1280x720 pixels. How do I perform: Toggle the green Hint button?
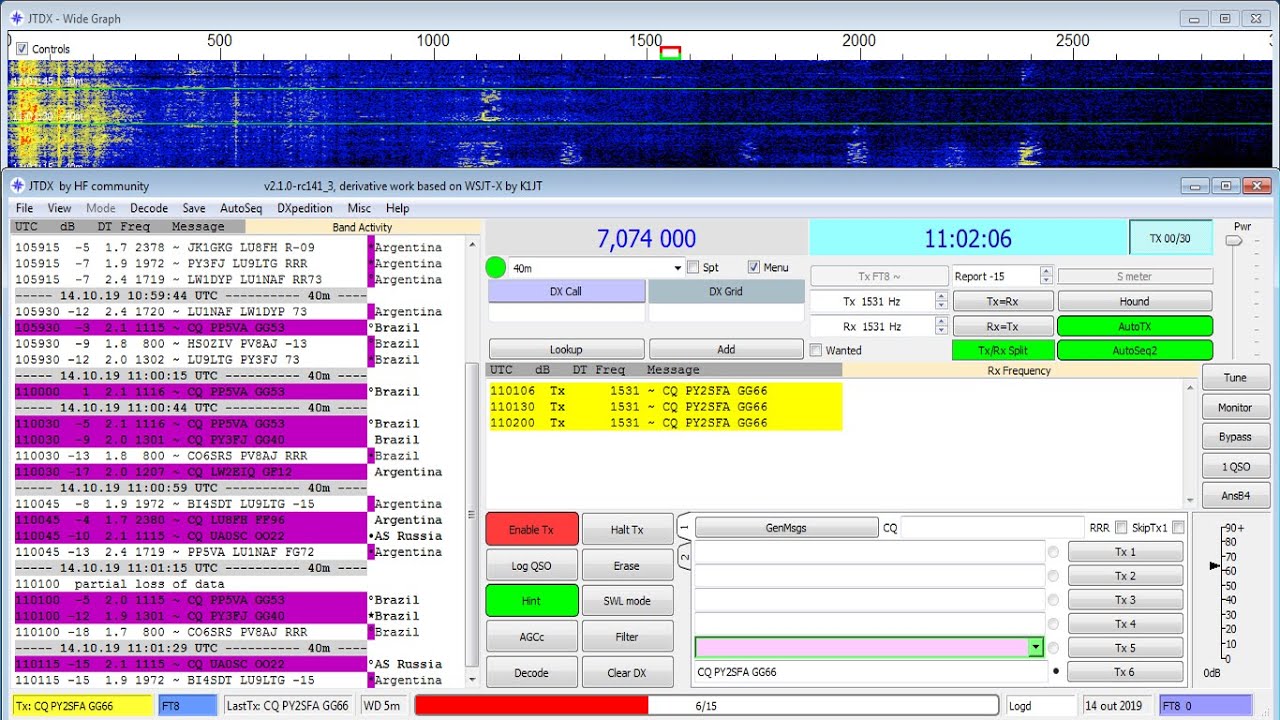[531, 601]
